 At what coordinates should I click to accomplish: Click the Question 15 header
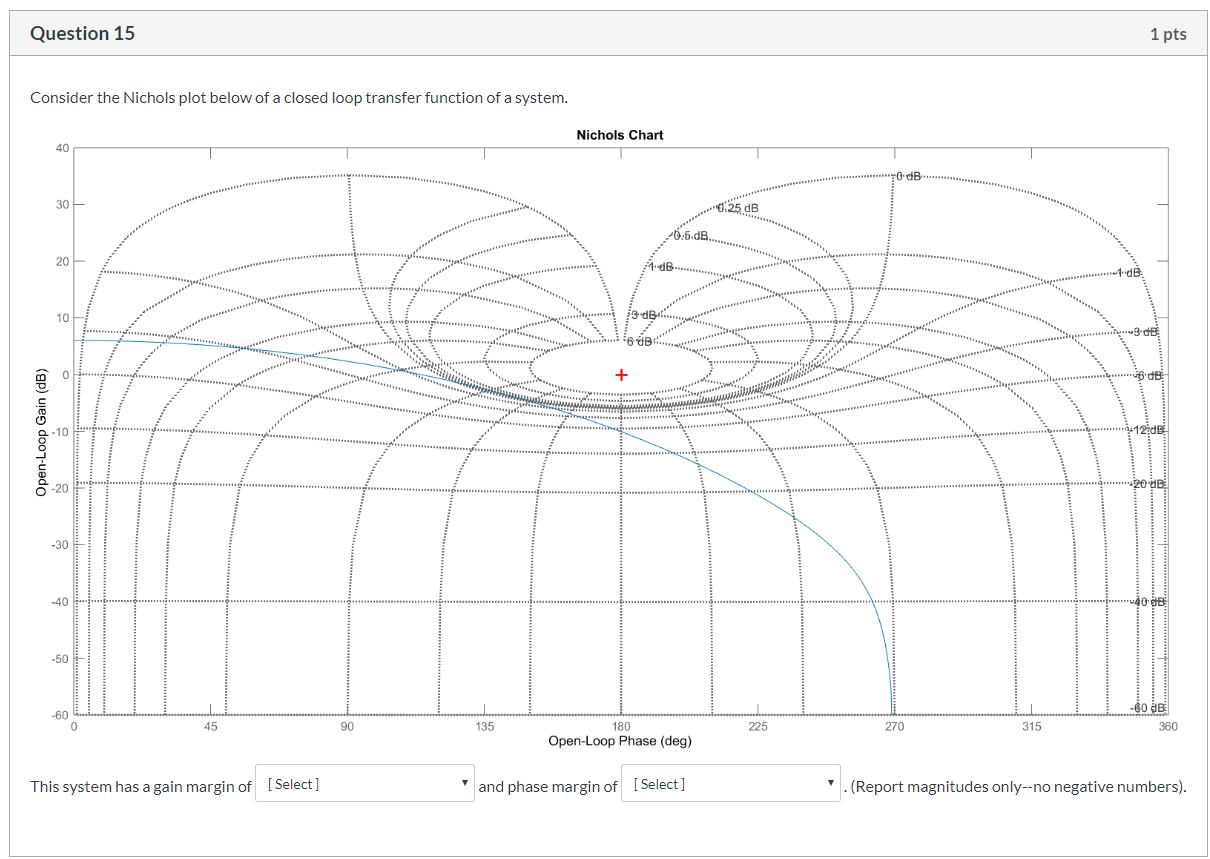[x=83, y=33]
